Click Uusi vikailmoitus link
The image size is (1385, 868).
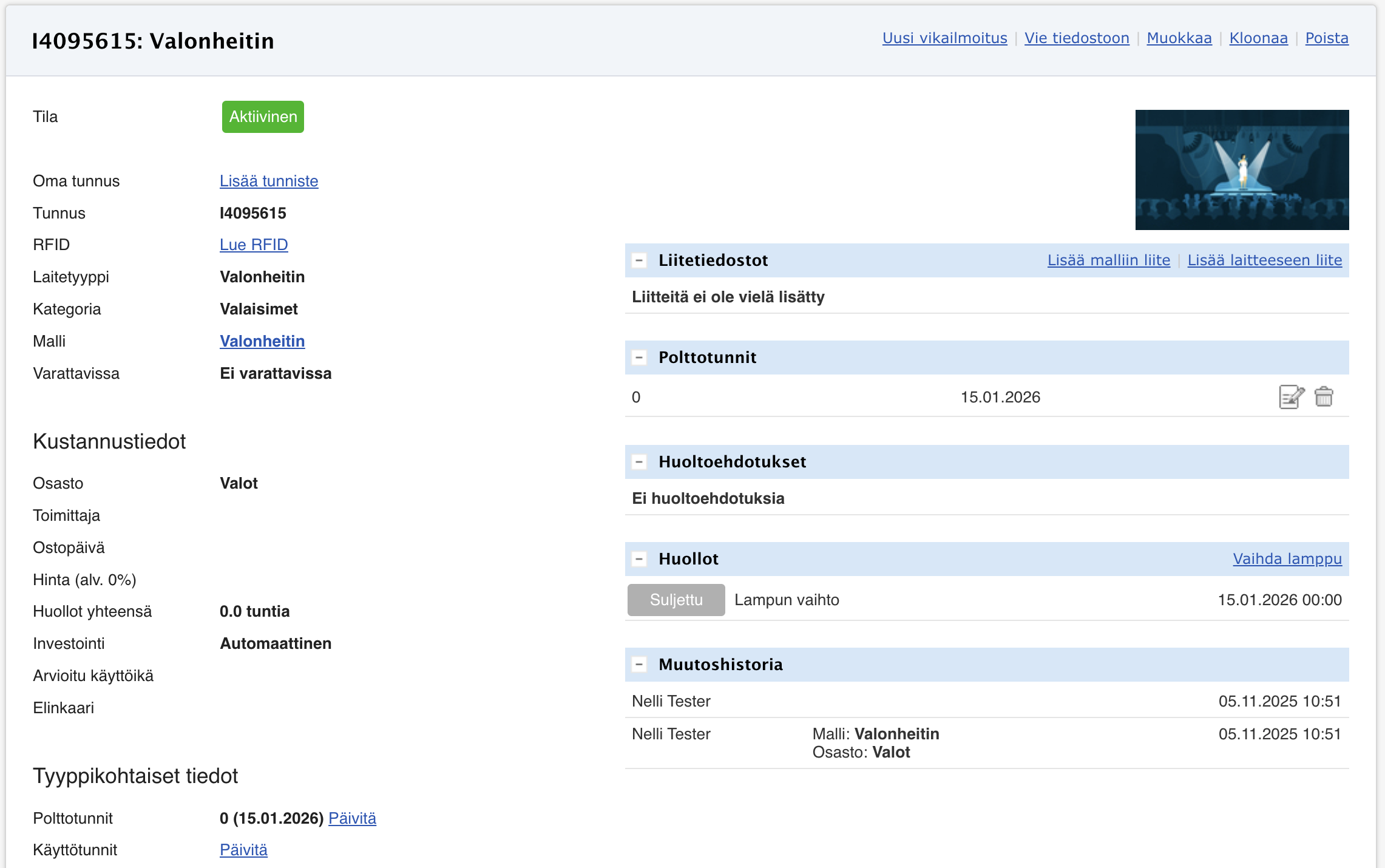tap(944, 38)
